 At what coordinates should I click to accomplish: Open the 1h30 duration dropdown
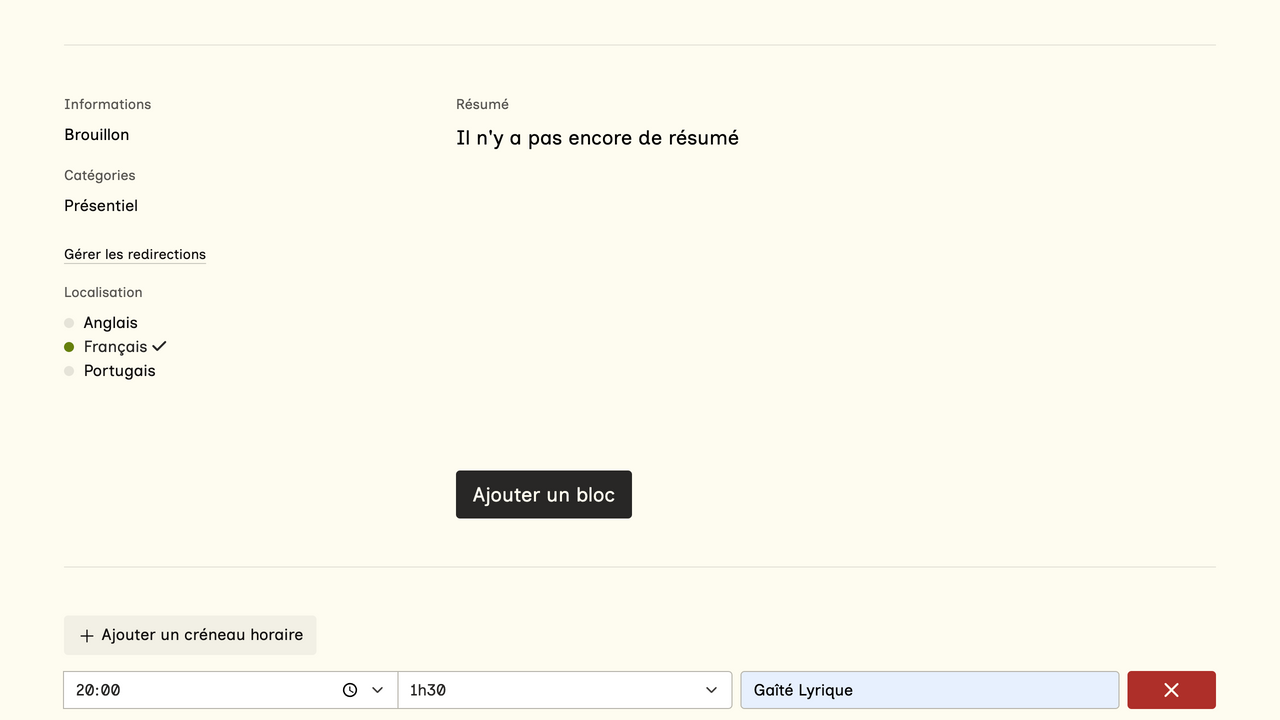(x=564, y=690)
